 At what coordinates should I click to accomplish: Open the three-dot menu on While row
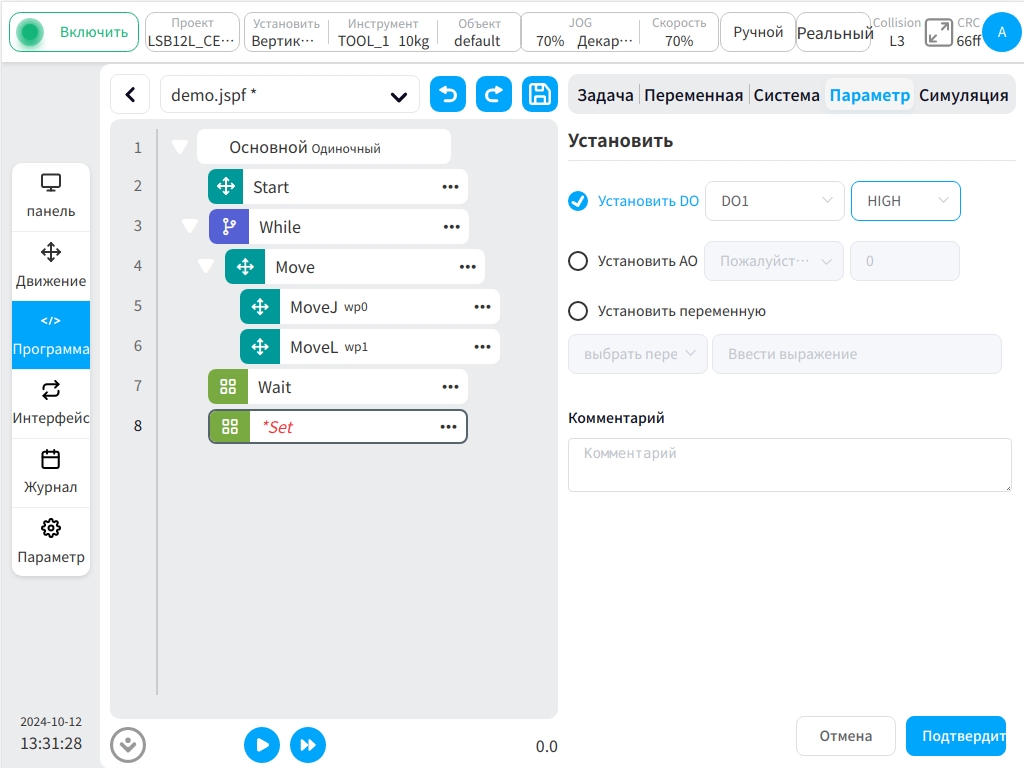(451, 227)
